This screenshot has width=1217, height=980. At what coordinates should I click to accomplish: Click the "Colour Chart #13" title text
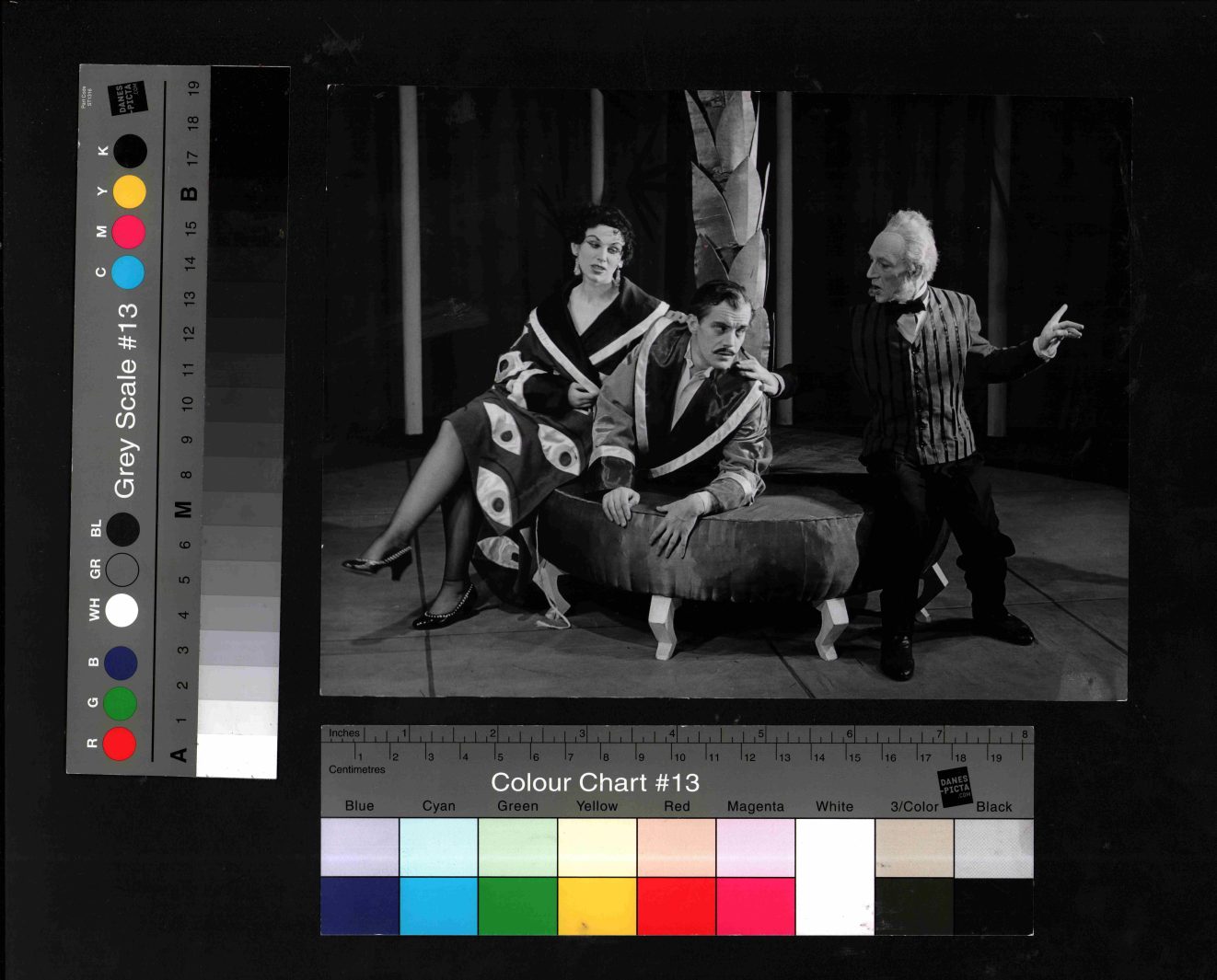click(595, 782)
